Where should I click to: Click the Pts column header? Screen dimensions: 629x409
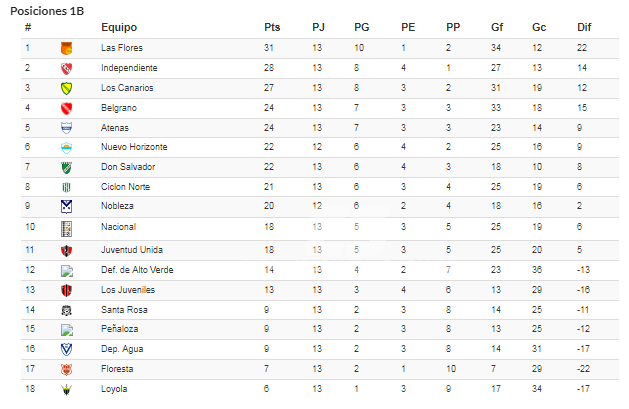click(272, 27)
